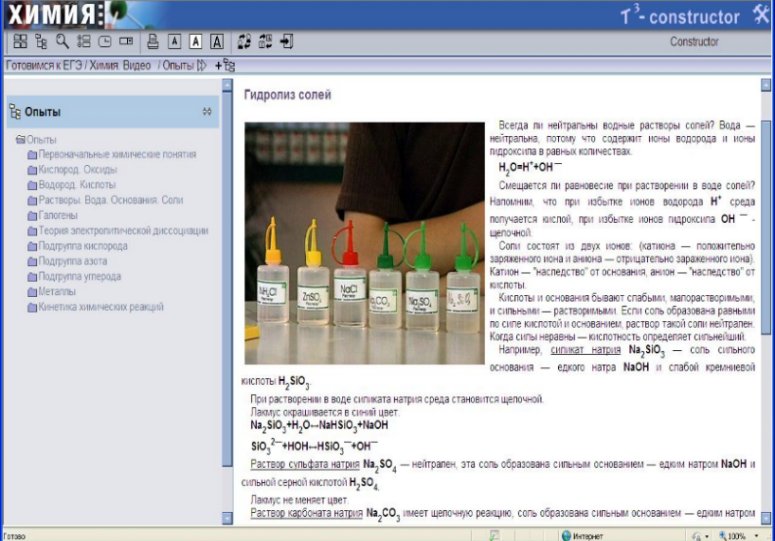Follow the 'силикат натрия' link
This screenshot has width=775, height=541.
coord(581,352)
